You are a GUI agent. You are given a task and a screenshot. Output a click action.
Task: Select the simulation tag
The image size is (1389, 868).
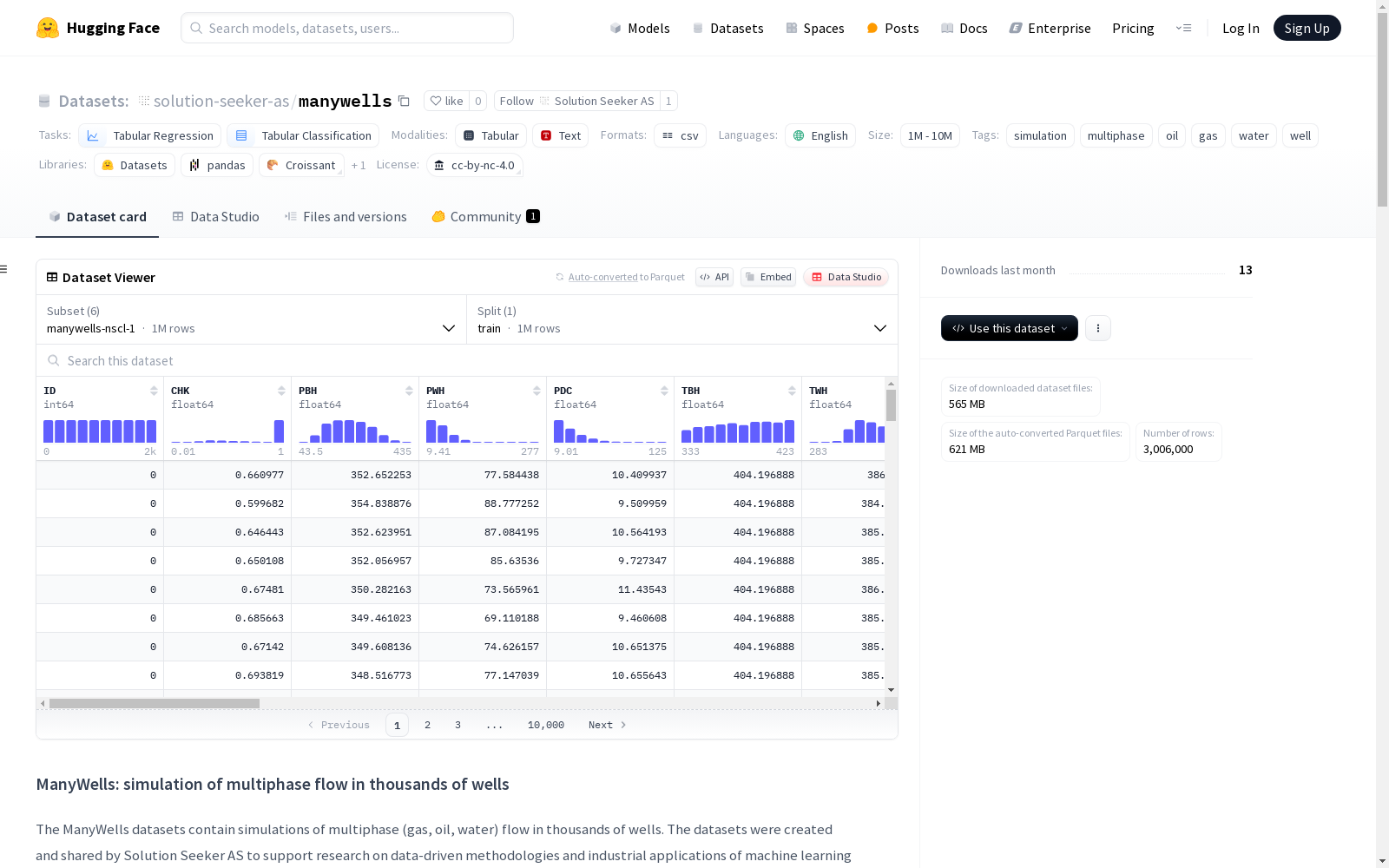(1040, 135)
